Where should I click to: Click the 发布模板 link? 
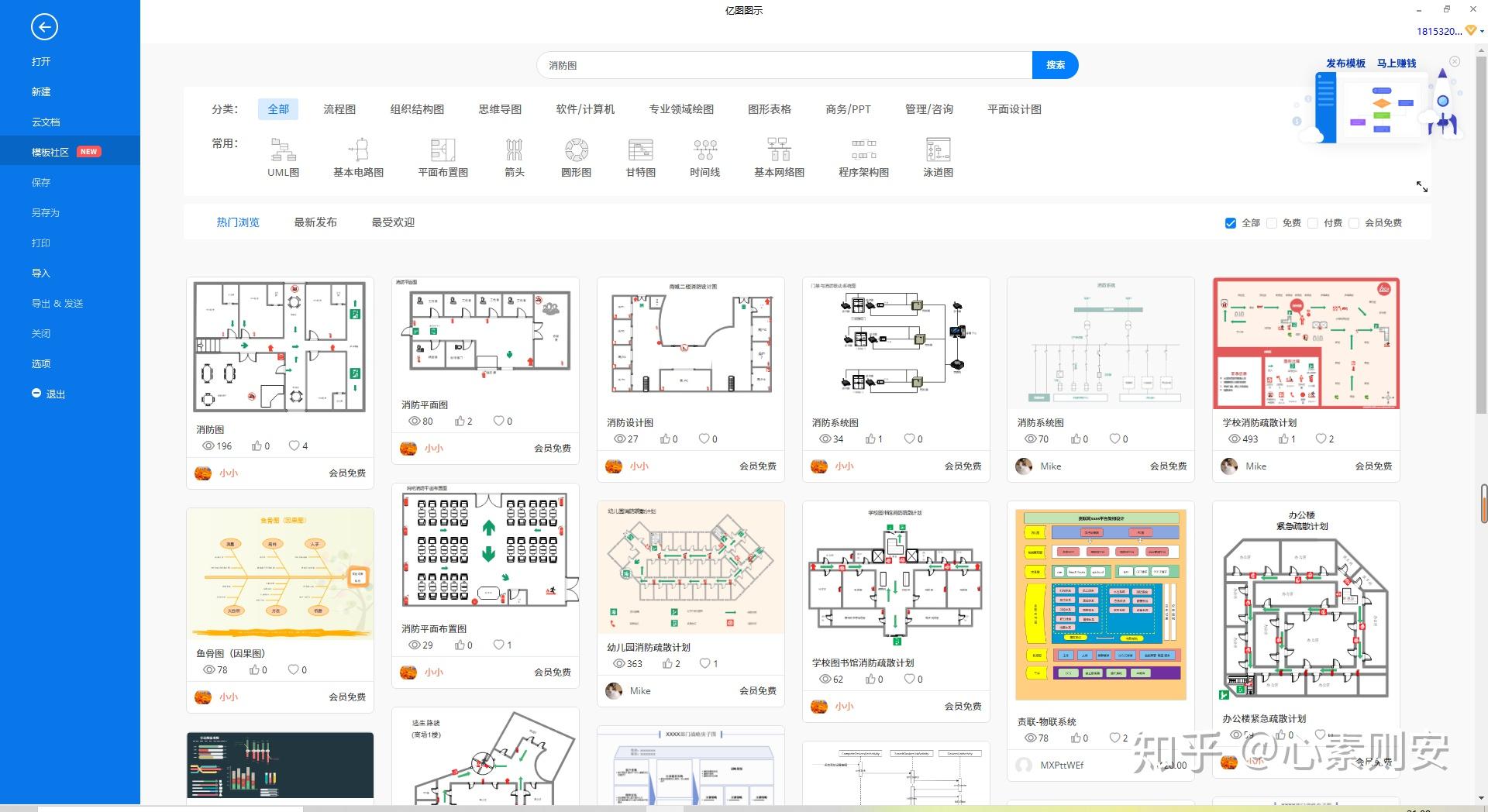1345,64
